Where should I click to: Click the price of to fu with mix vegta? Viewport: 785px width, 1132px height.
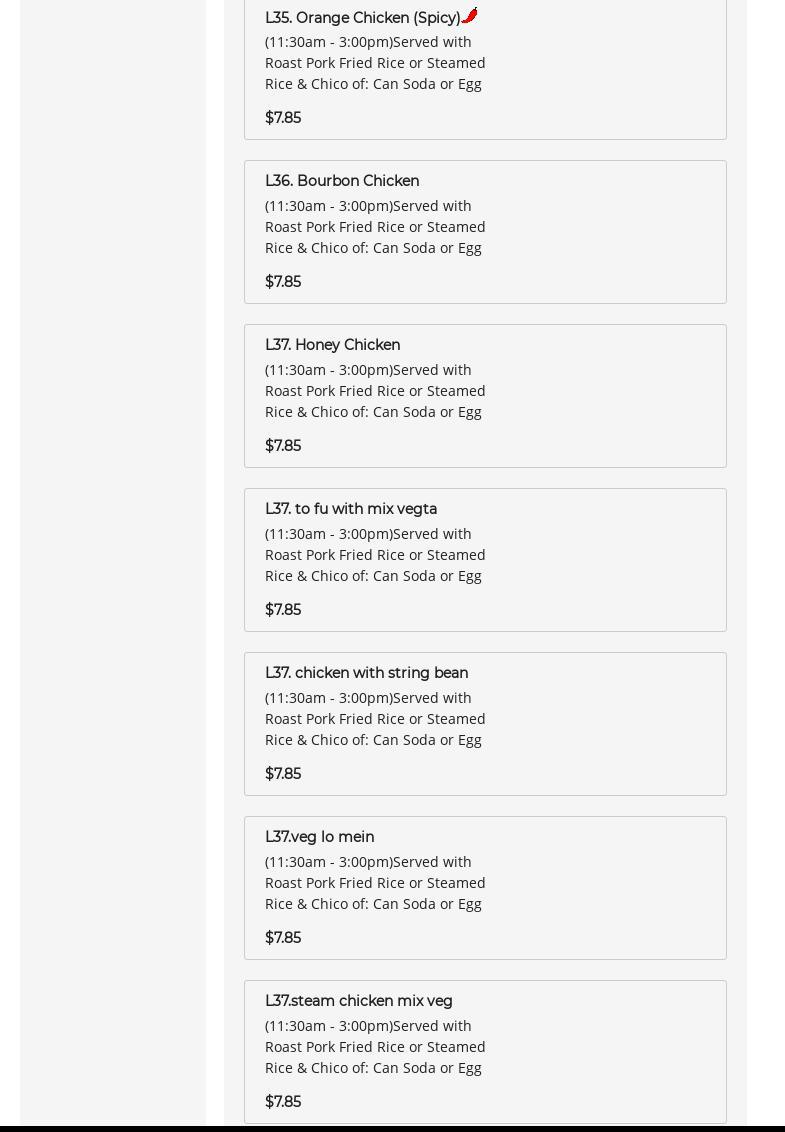(x=283, y=610)
